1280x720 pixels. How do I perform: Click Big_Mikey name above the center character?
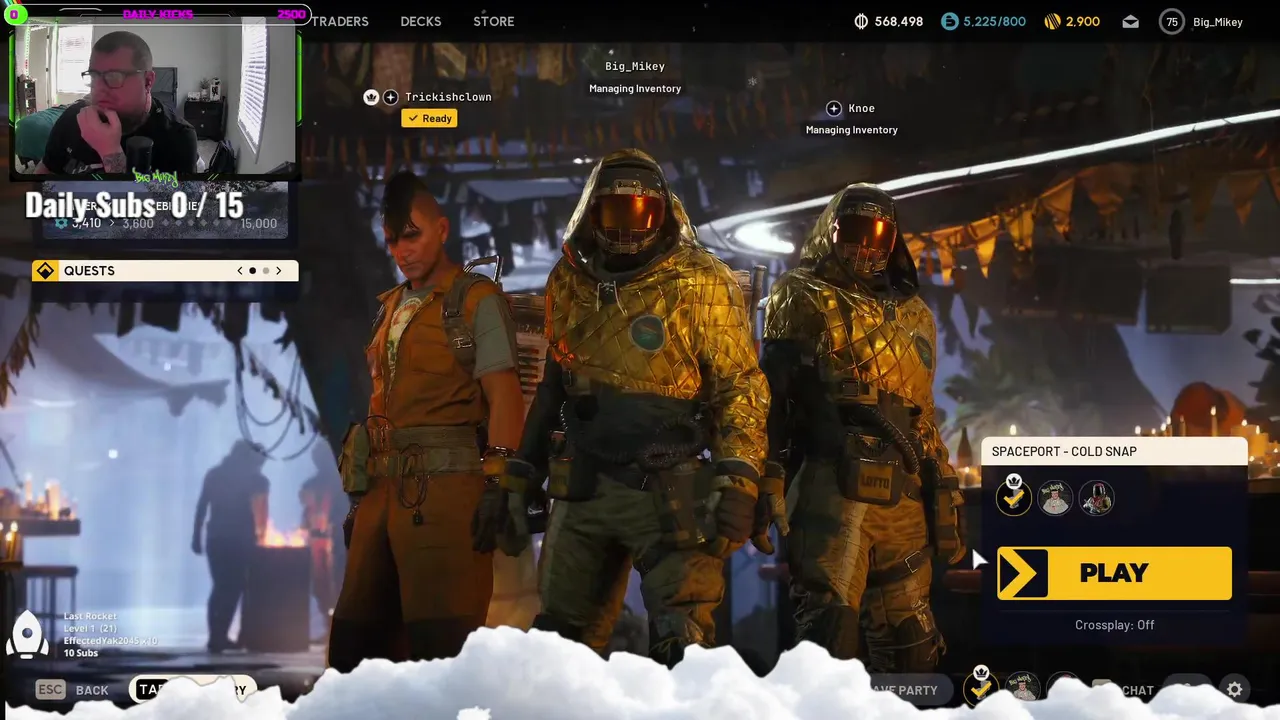[635, 66]
